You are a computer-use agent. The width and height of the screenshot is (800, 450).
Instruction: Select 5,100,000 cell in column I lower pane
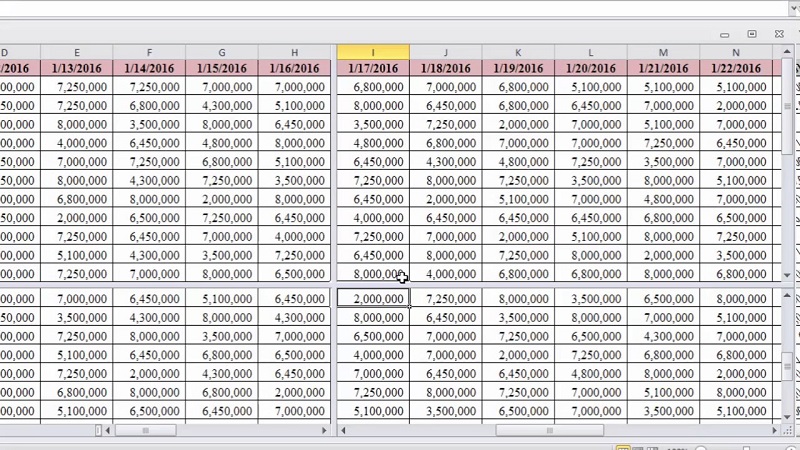(x=373, y=411)
